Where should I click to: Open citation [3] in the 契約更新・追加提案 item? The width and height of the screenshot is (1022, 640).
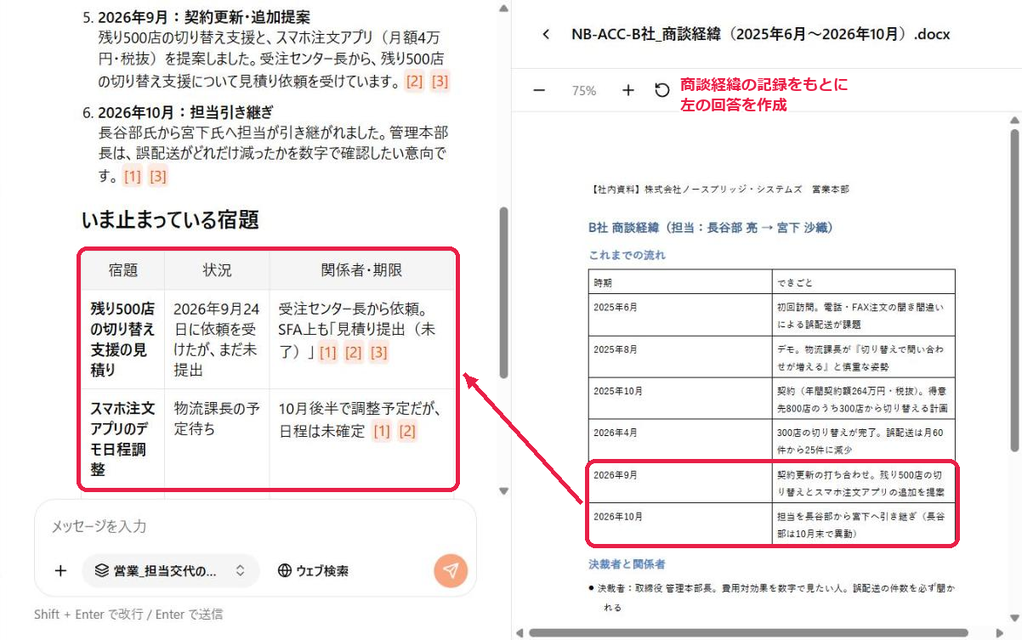[x=440, y=81]
